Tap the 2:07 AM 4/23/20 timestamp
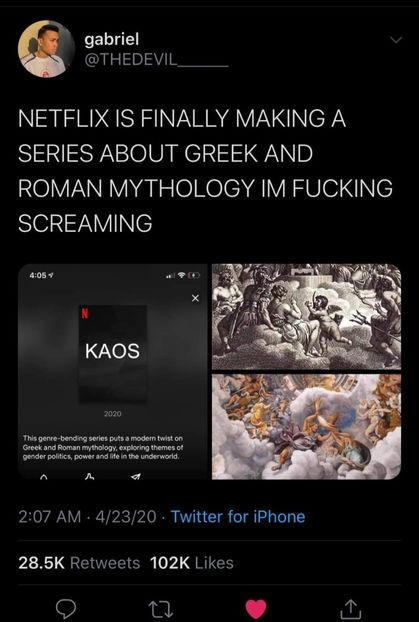The image size is (419, 622). (x=87, y=516)
